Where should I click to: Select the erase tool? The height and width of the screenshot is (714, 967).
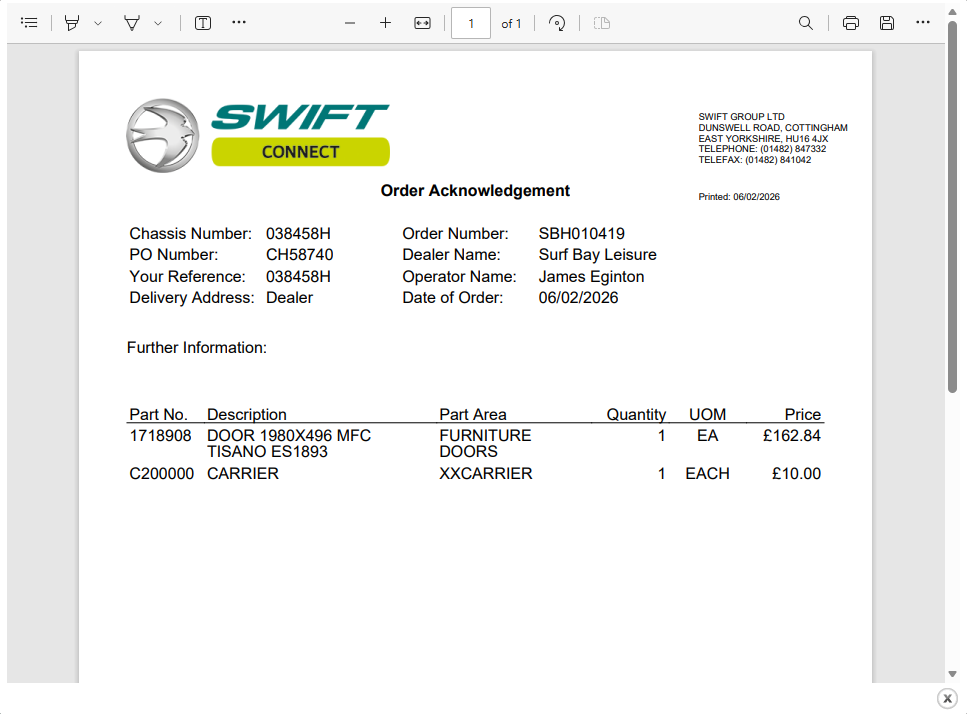point(131,23)
